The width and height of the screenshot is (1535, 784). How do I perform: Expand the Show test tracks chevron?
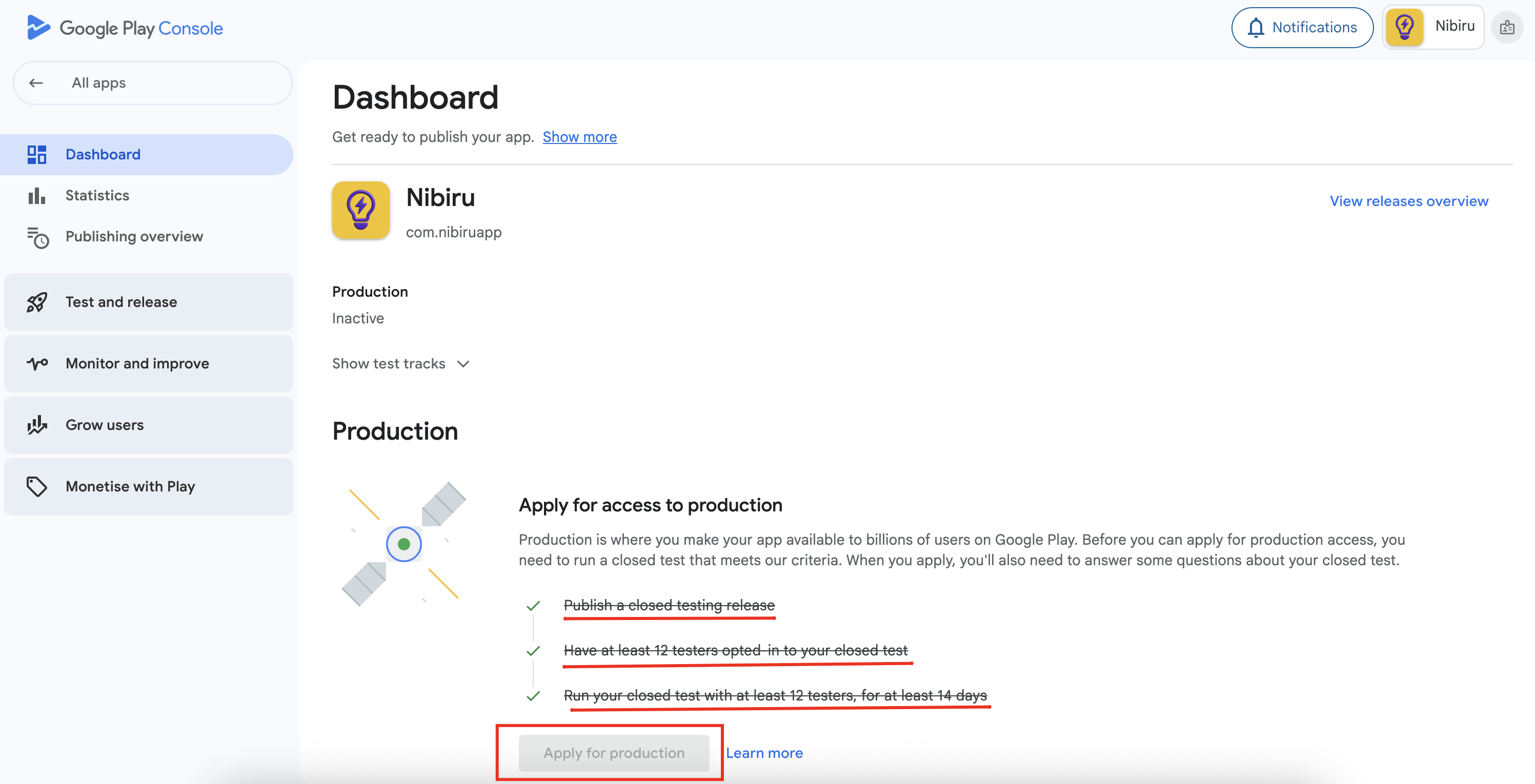(x=463, y=364)
